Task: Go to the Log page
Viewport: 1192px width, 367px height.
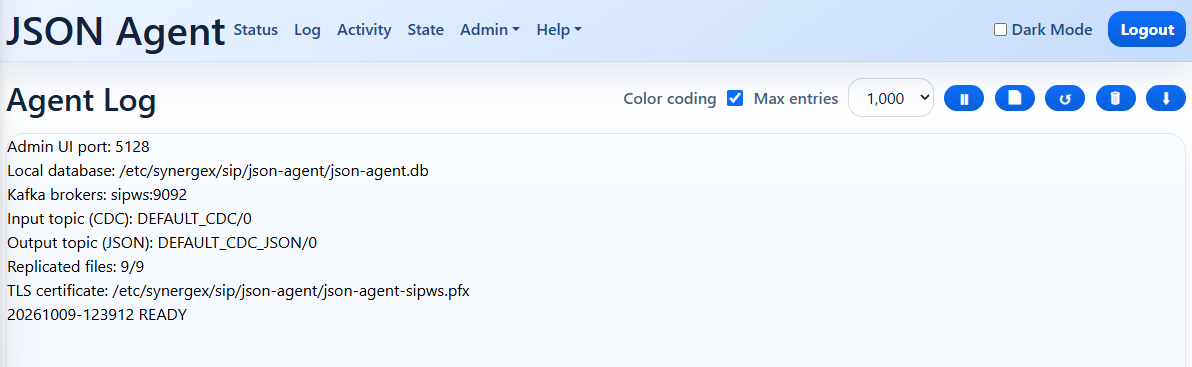Action: 307,30
